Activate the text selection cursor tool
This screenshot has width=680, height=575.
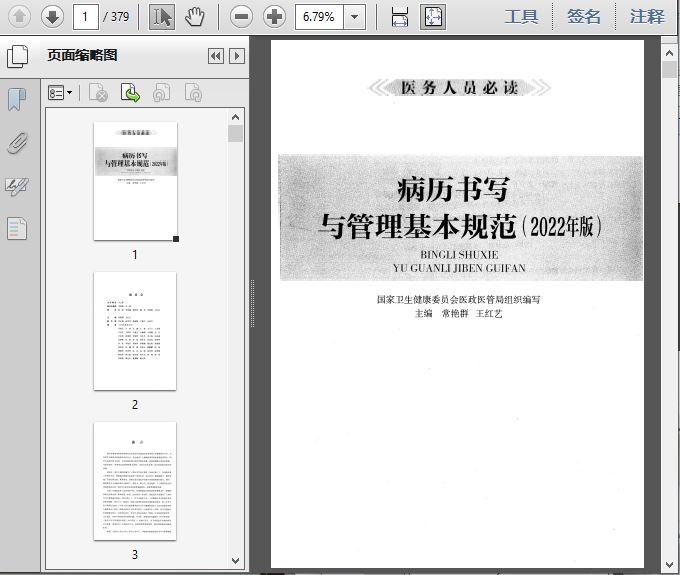tap(162, 17)
